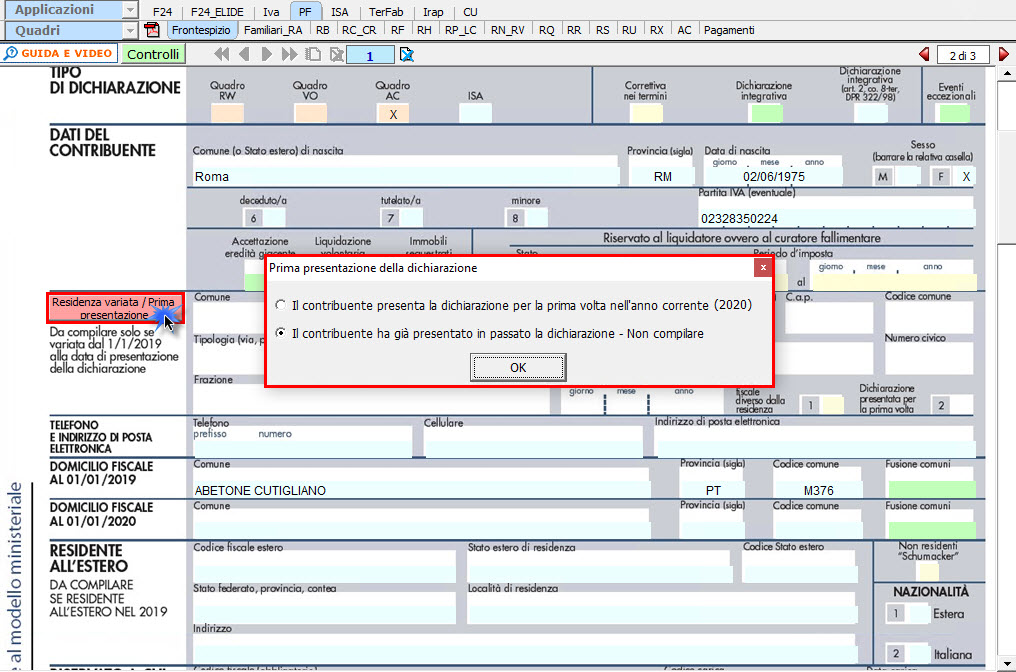Check the deceduto/a box 6
The width and height of the screenshot is (1016, 672).
(274, 218)
